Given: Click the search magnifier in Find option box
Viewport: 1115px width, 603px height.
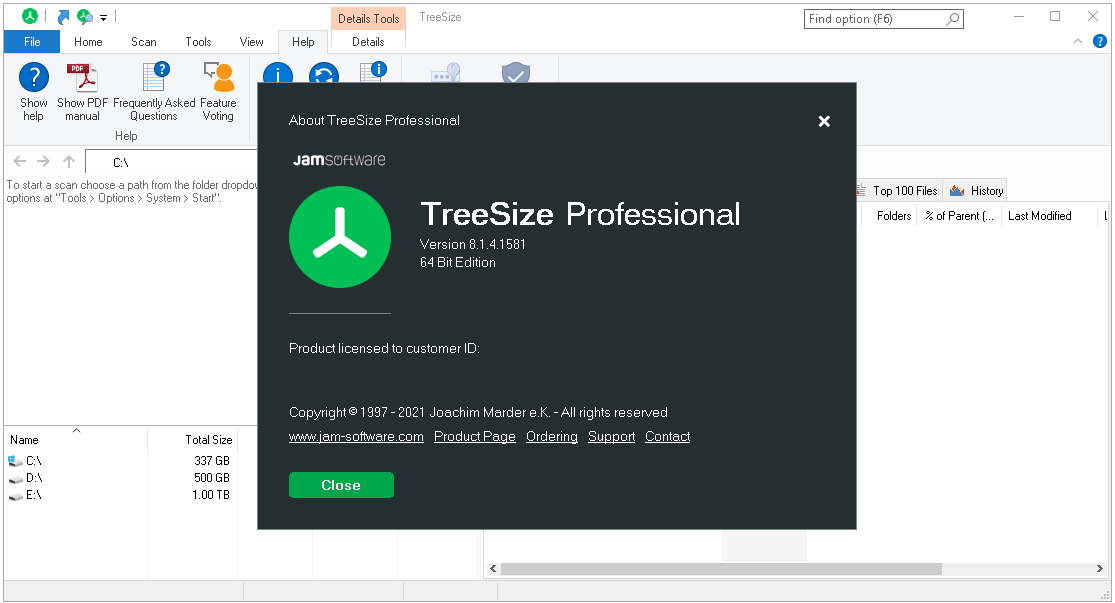Looking at the screenshot, I should click(953, 19).
